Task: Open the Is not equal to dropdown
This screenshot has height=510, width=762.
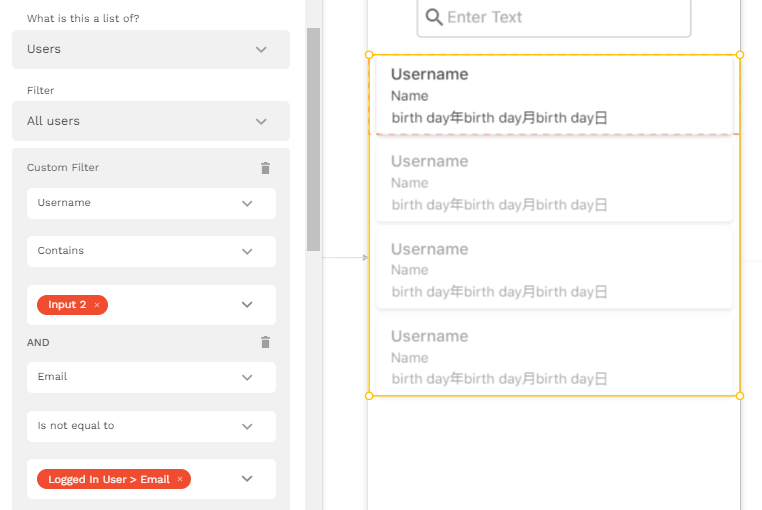Action: pos(151,426)
